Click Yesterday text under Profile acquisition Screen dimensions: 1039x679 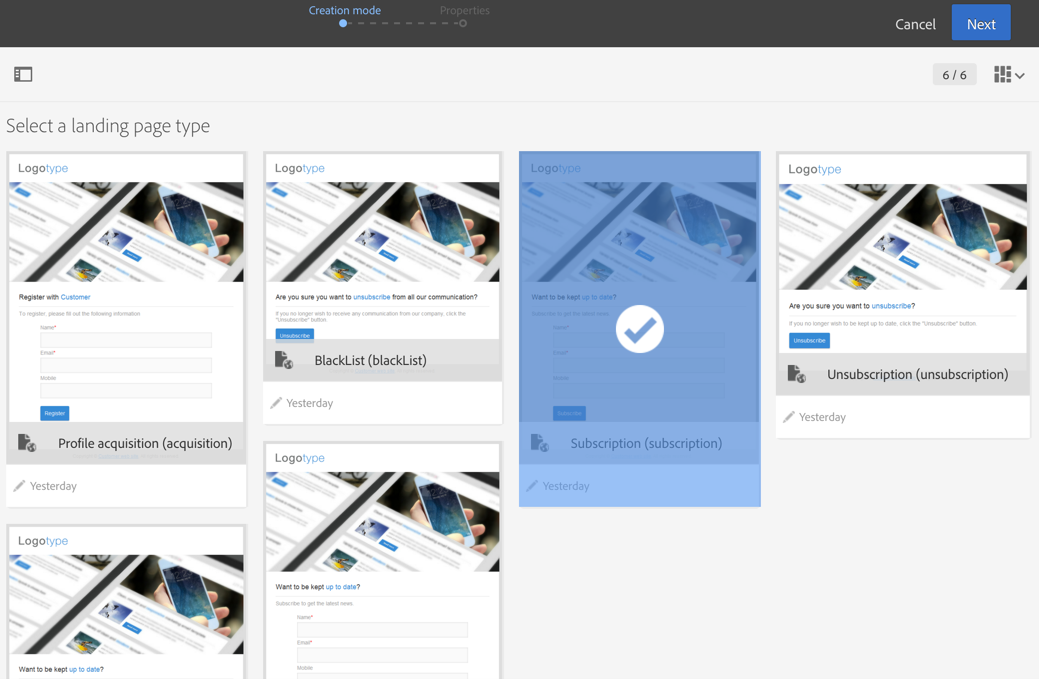tap(53, 486)
